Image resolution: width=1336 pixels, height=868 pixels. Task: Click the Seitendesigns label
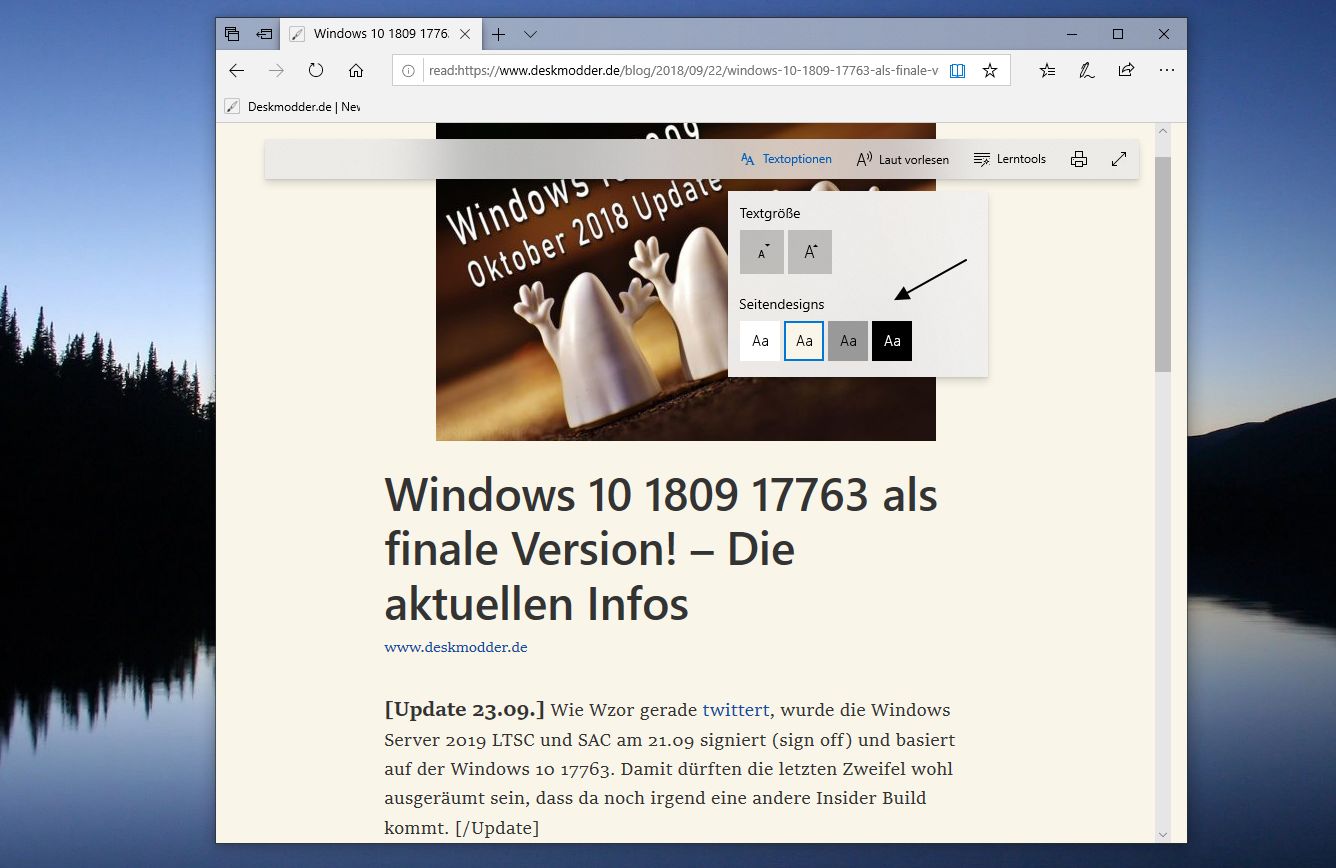click(782, 304)
